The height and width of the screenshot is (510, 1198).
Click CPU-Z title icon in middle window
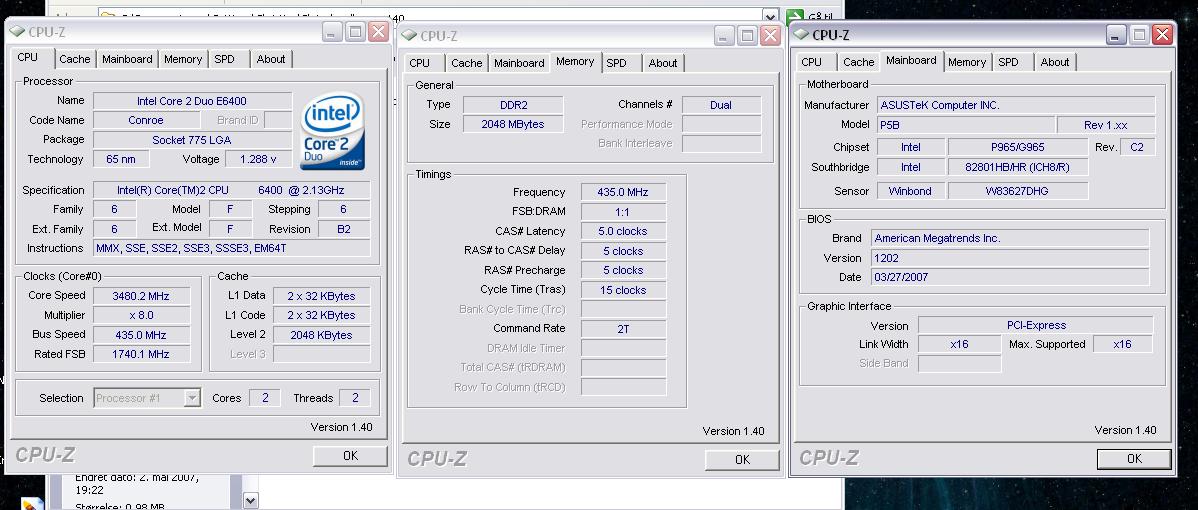[x=410, y=35]
